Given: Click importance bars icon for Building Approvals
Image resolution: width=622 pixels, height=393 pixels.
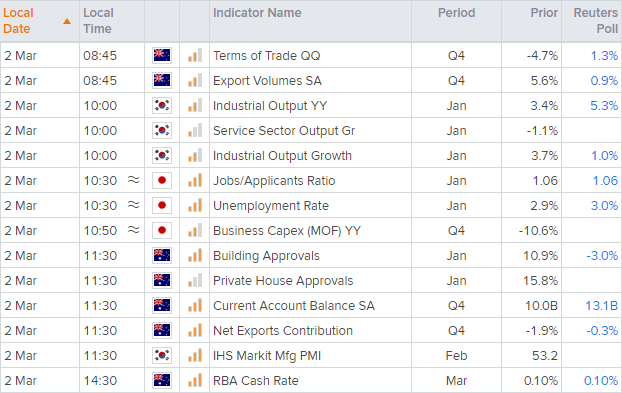Looking at the screenshot, I should point(195,255).
